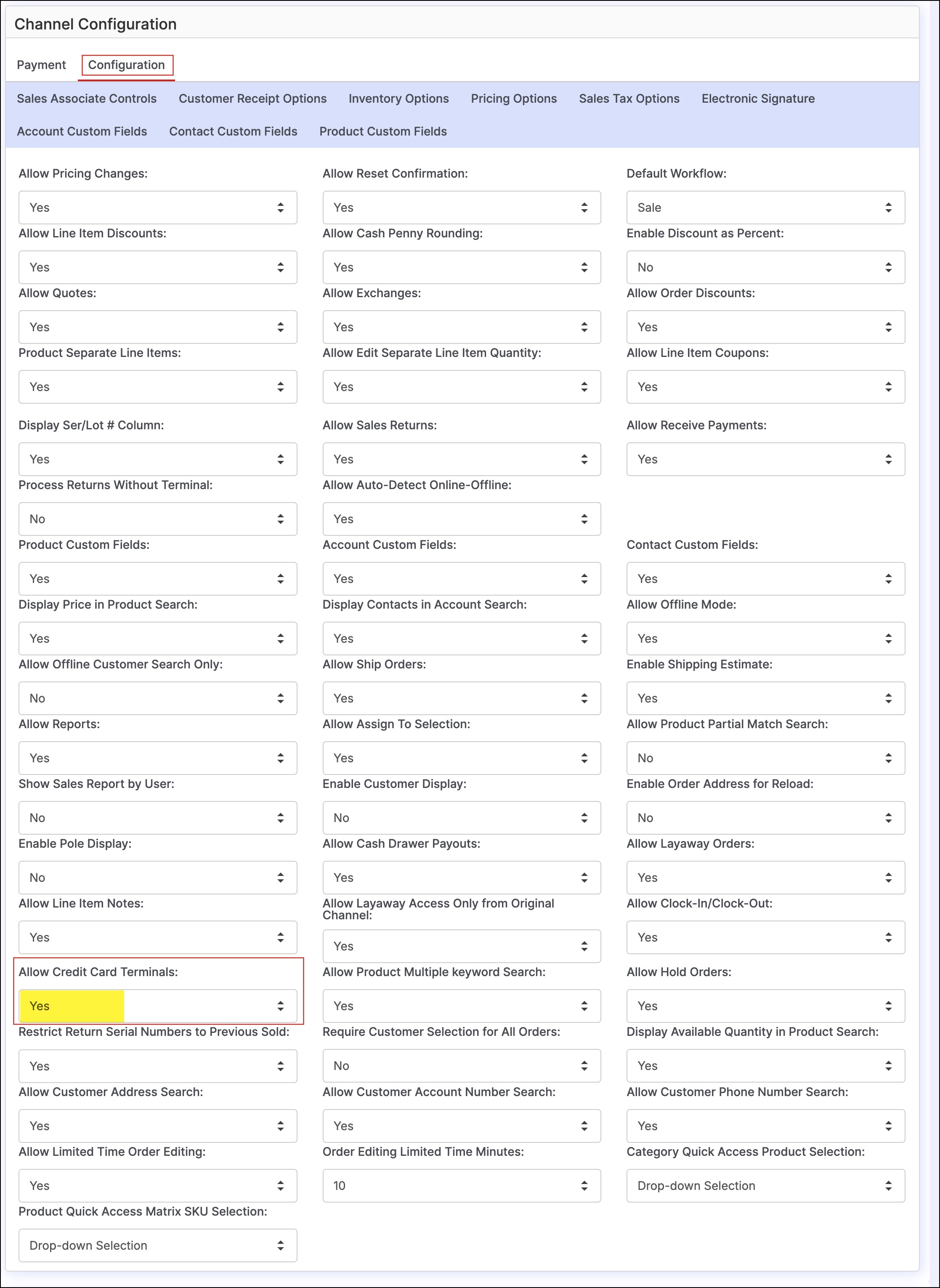Expand Require Customer Selection for All Orders

[461, 1065]
